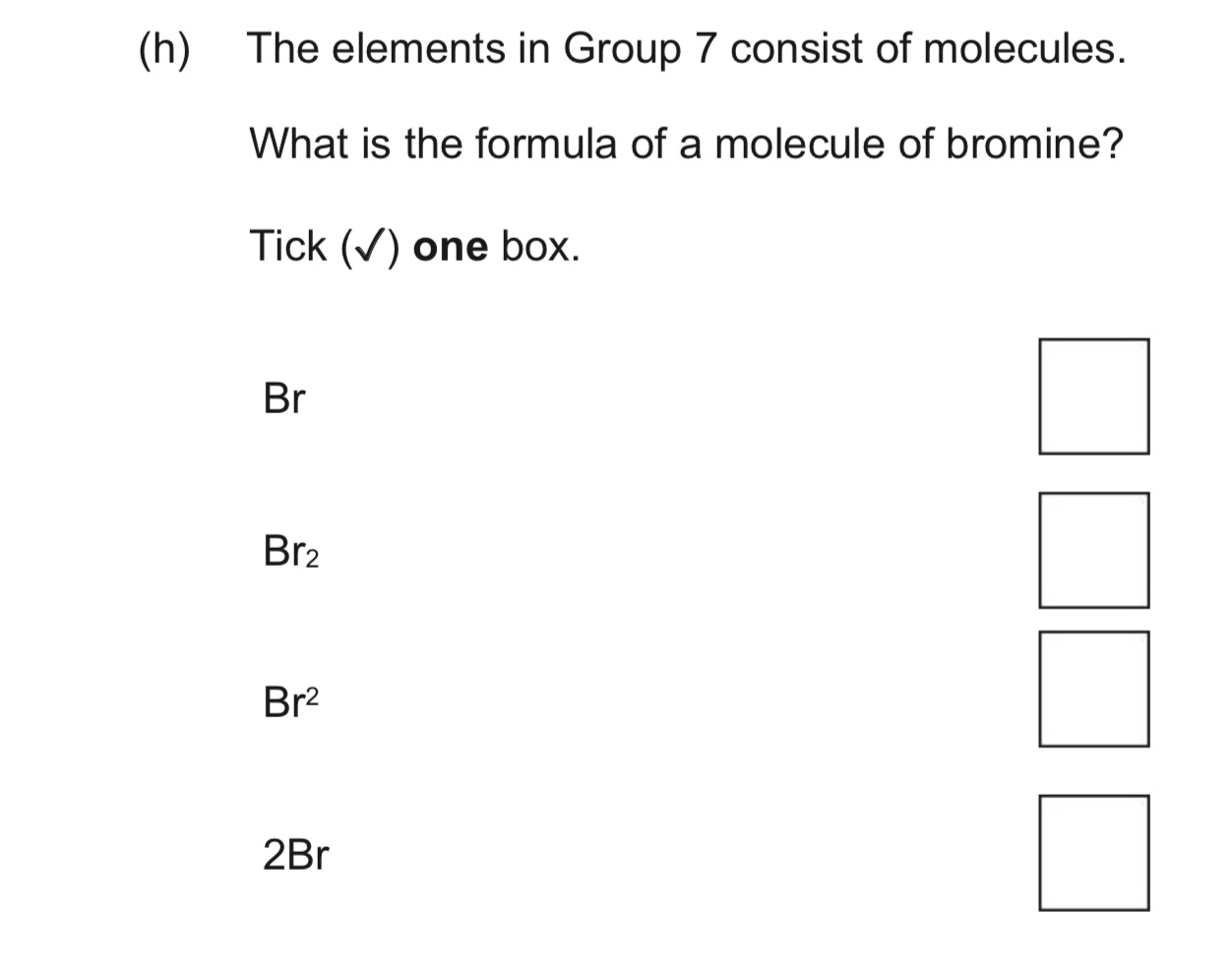Click the word 'Tick' in the instruction
This screenshot has width=1232, height=971.
pyautogui.click(x=287, y=247)
